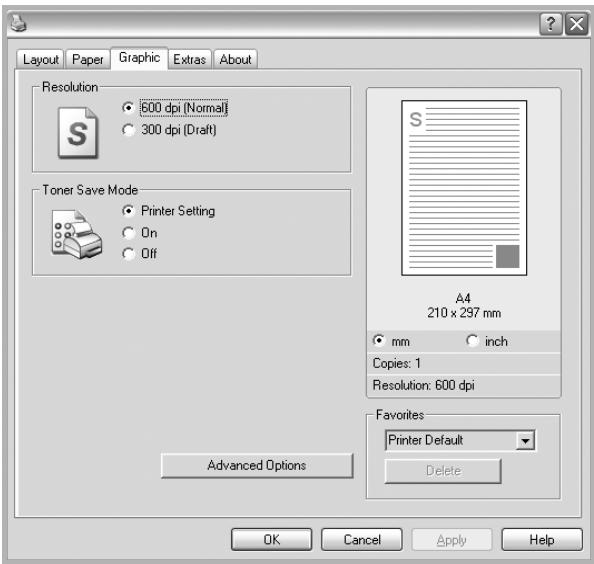
Task: Click the Apply button
Action: [452, 540]
